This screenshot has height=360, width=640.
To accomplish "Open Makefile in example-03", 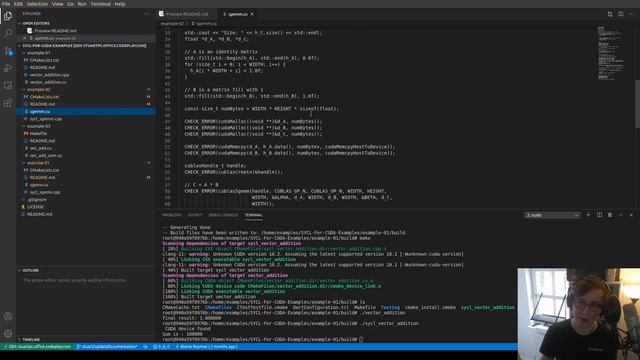I will point(38,133).
